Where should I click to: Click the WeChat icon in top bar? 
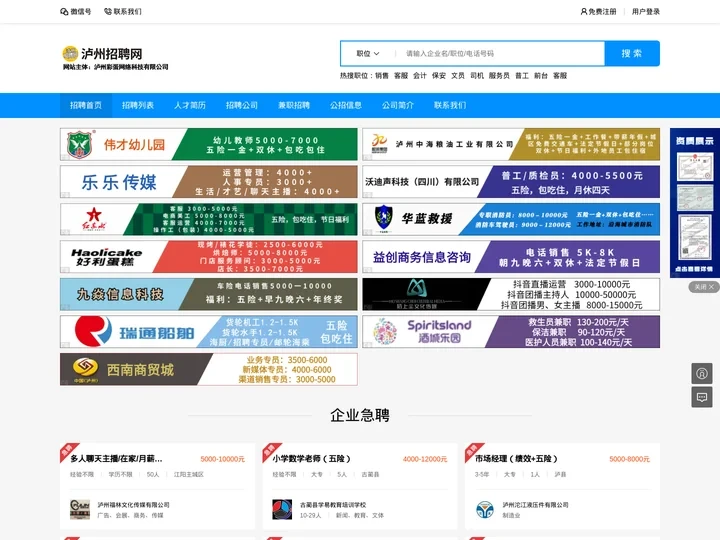pyautogui.click(x=64, y=12)
